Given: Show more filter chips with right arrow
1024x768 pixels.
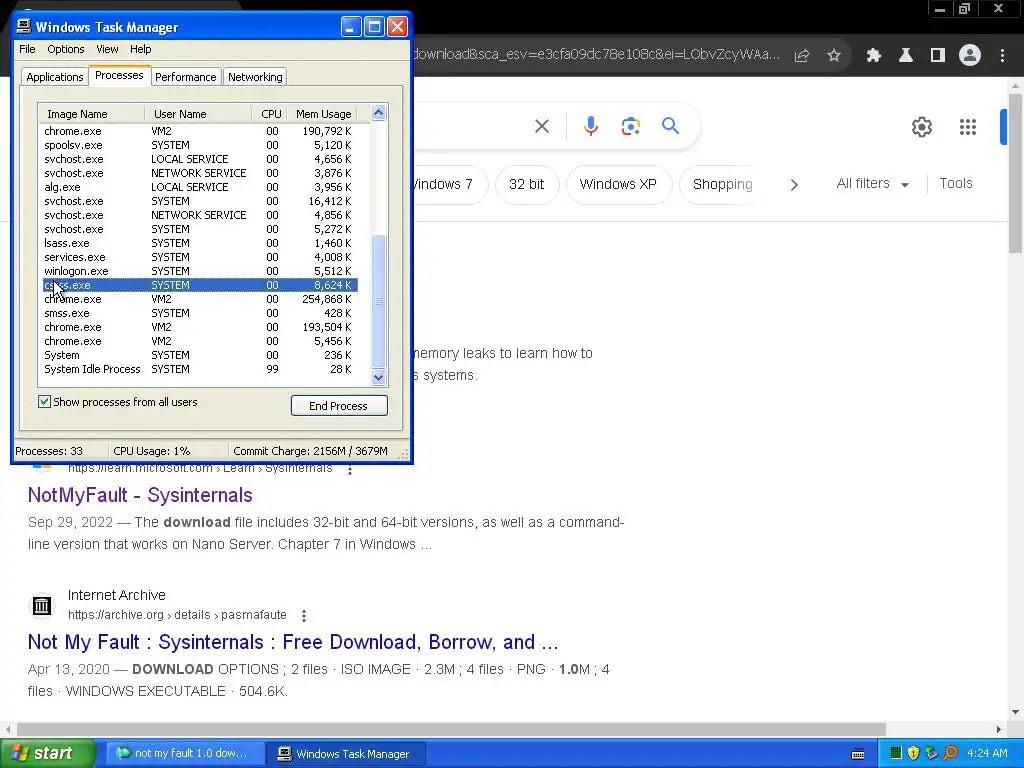Looking at the screenshot, I should (x=794, y=185).
